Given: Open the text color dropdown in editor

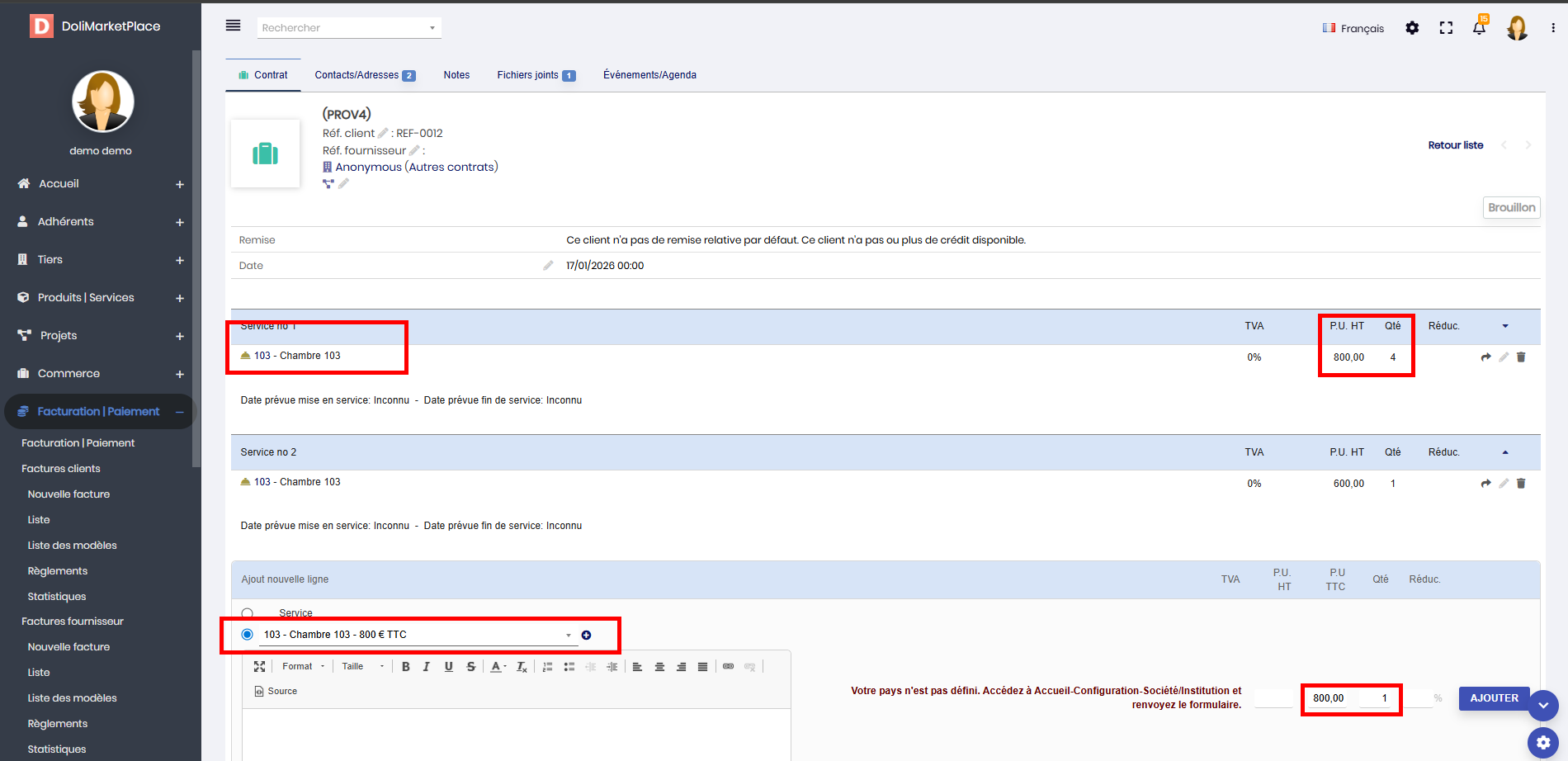Looking at the screenshot, I should click(498, 667).
